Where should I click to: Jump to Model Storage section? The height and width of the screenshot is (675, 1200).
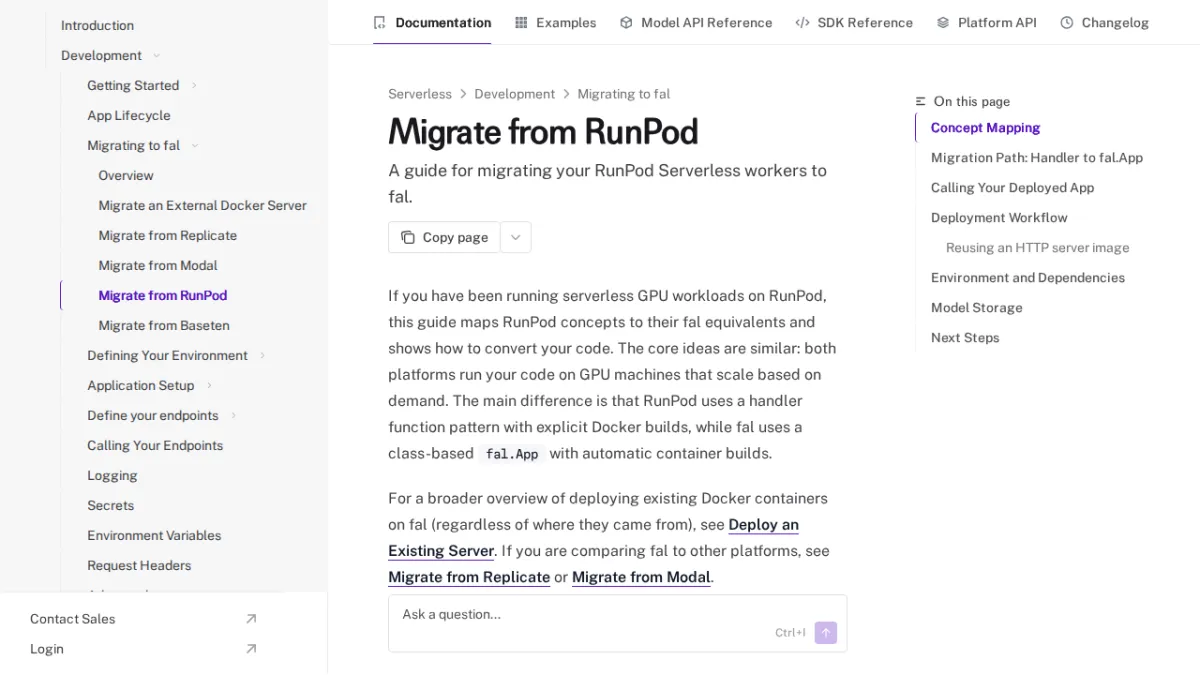coord(976,307)
